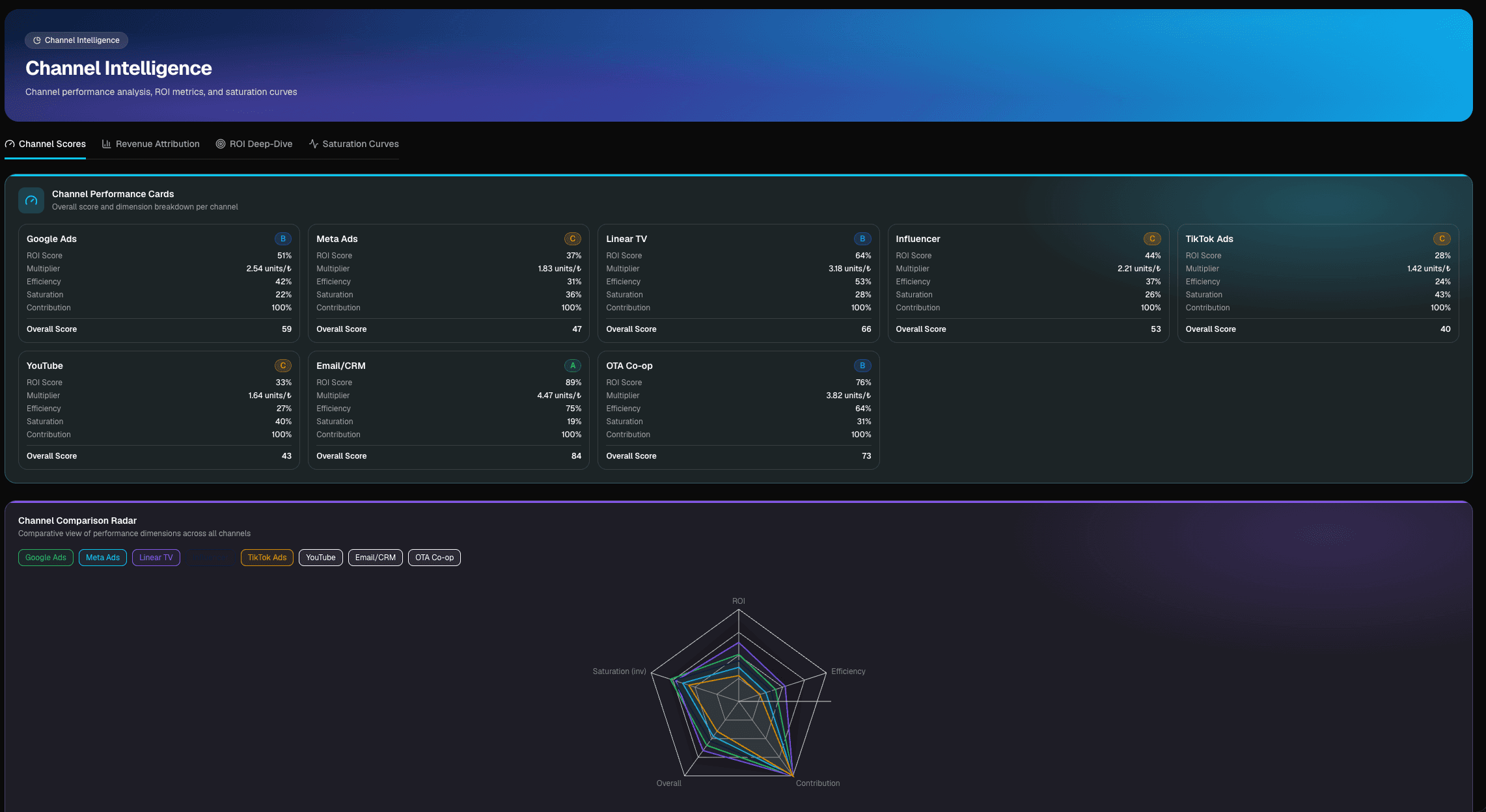Click the TikTok Ads C grade badge
The height and width of the screenshot is (812, 1486).
pos(1442,239)
